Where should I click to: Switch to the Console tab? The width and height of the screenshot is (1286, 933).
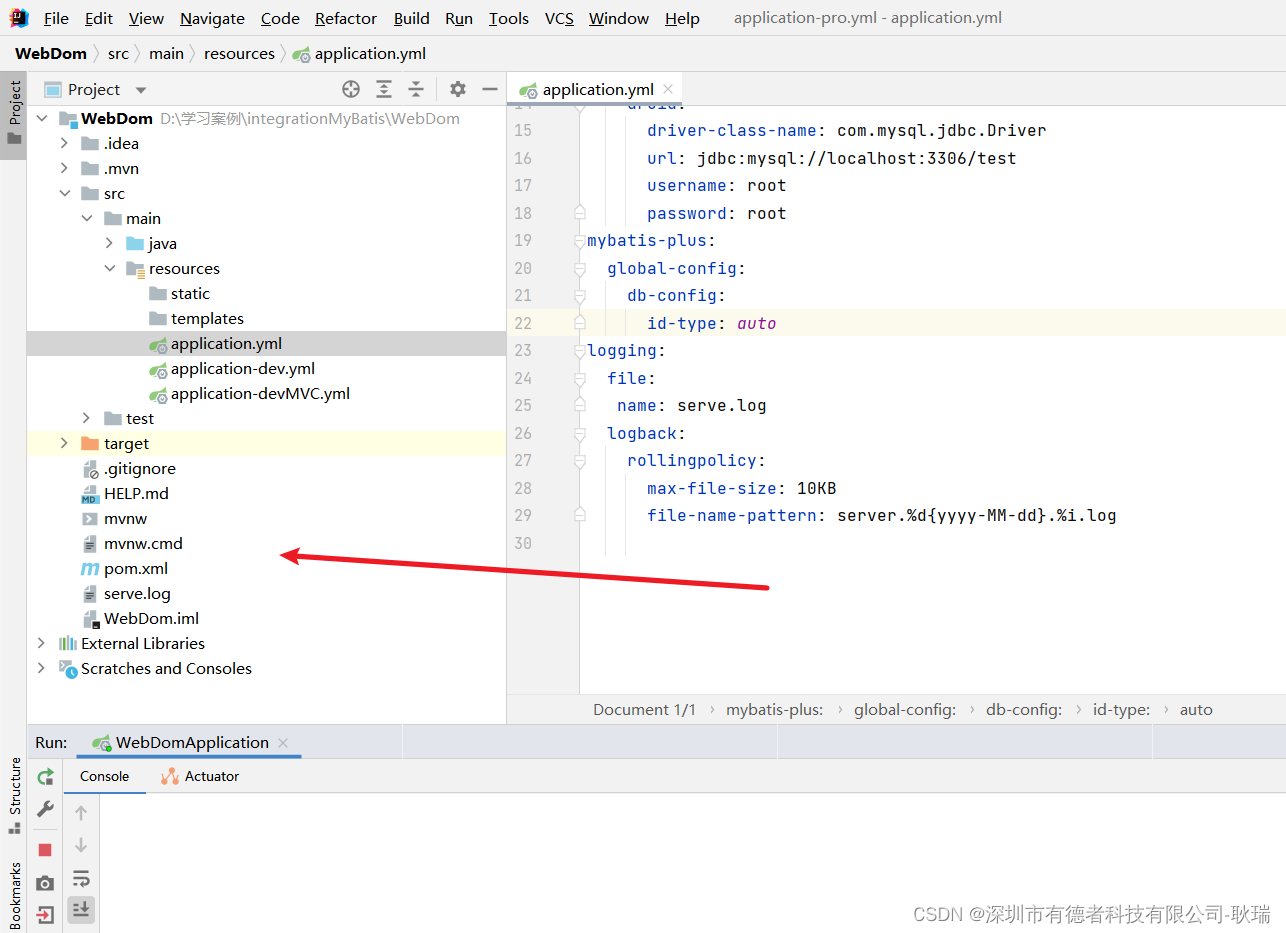tap(105, 776)
